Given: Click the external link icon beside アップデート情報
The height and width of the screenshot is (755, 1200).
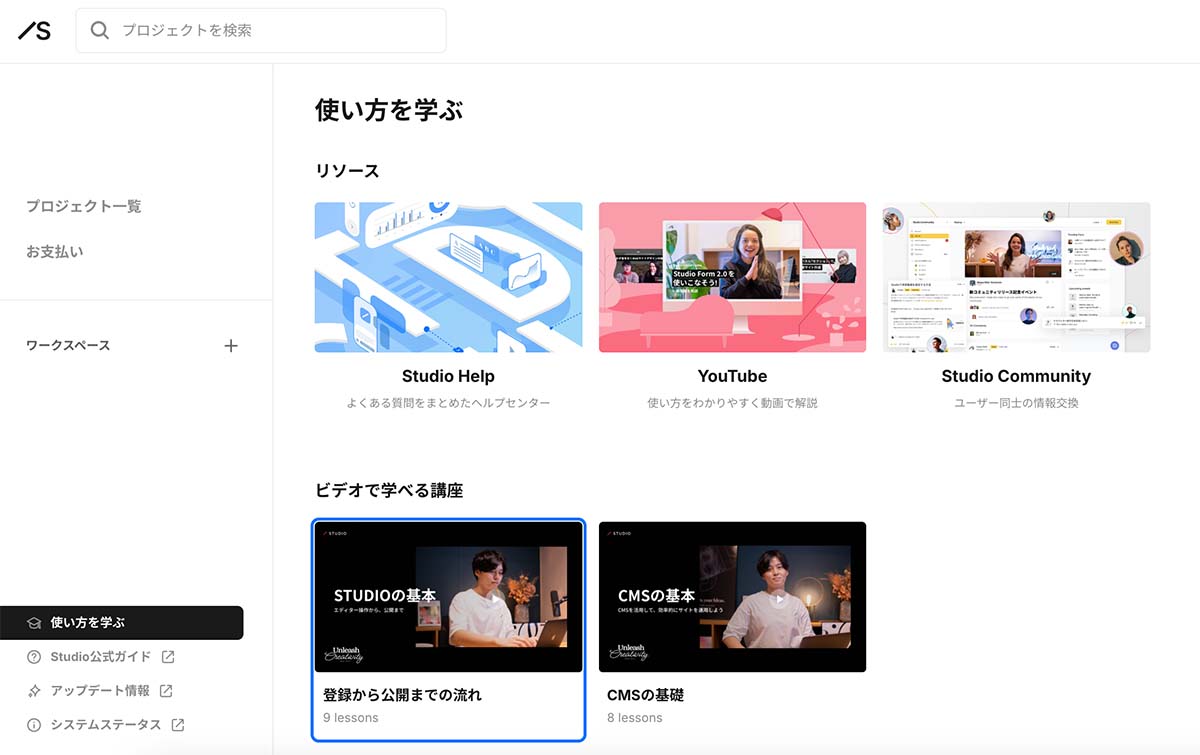Looking at the screenshot, I should click(166, 691).
